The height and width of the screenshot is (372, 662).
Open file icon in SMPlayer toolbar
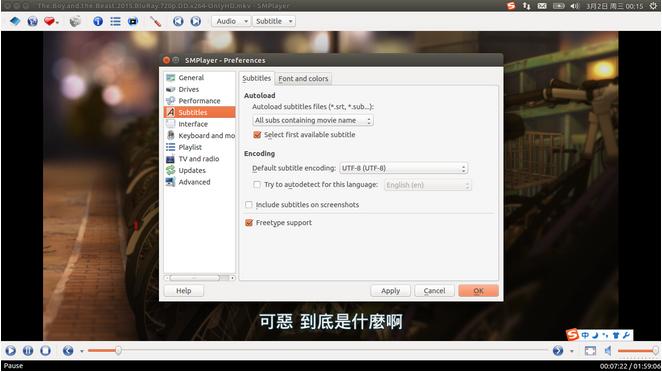15,21
